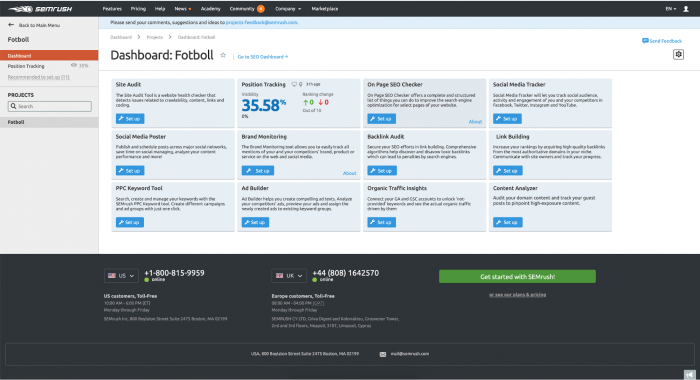Viewport: 700px width, 380px height.
Task: Open 'or see our plans & pricing' link
Action: [517, 295]
